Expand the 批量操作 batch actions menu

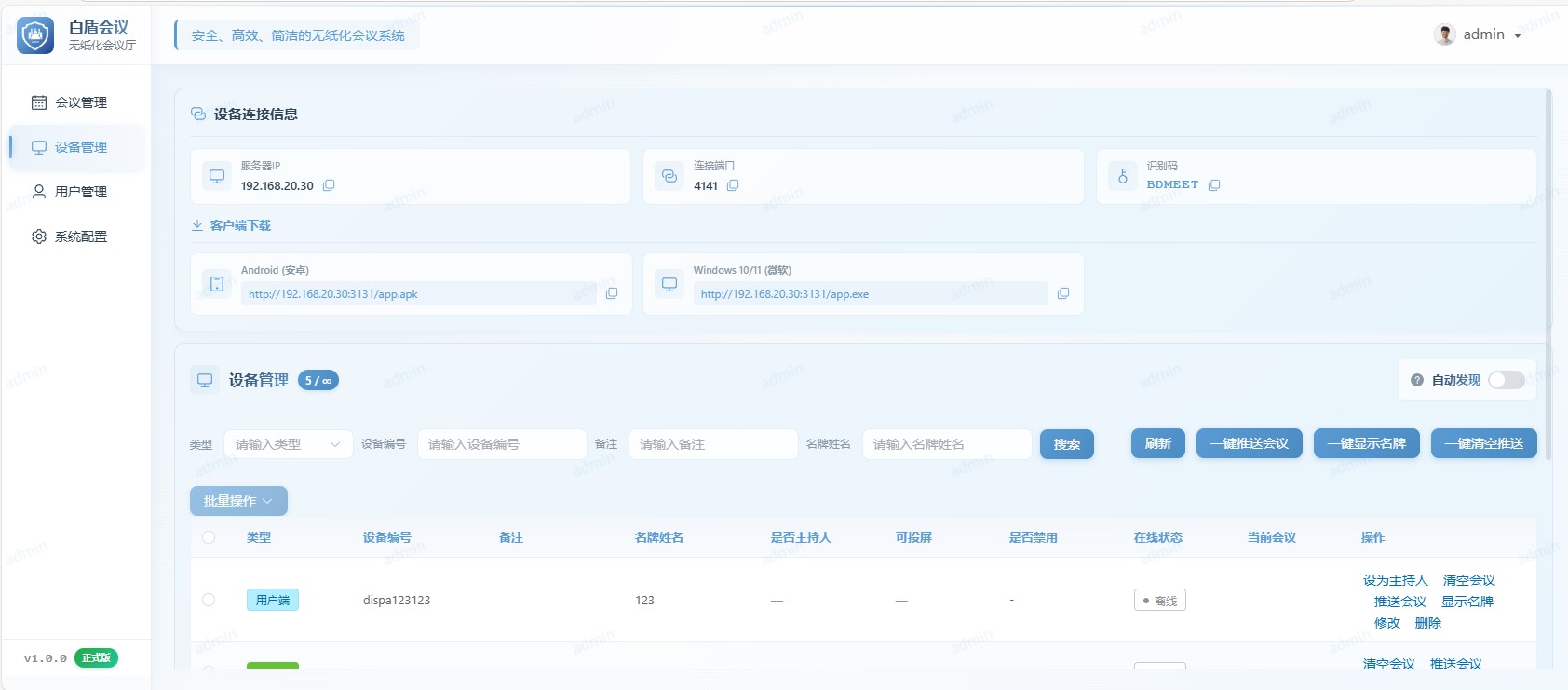coord(238,501)
